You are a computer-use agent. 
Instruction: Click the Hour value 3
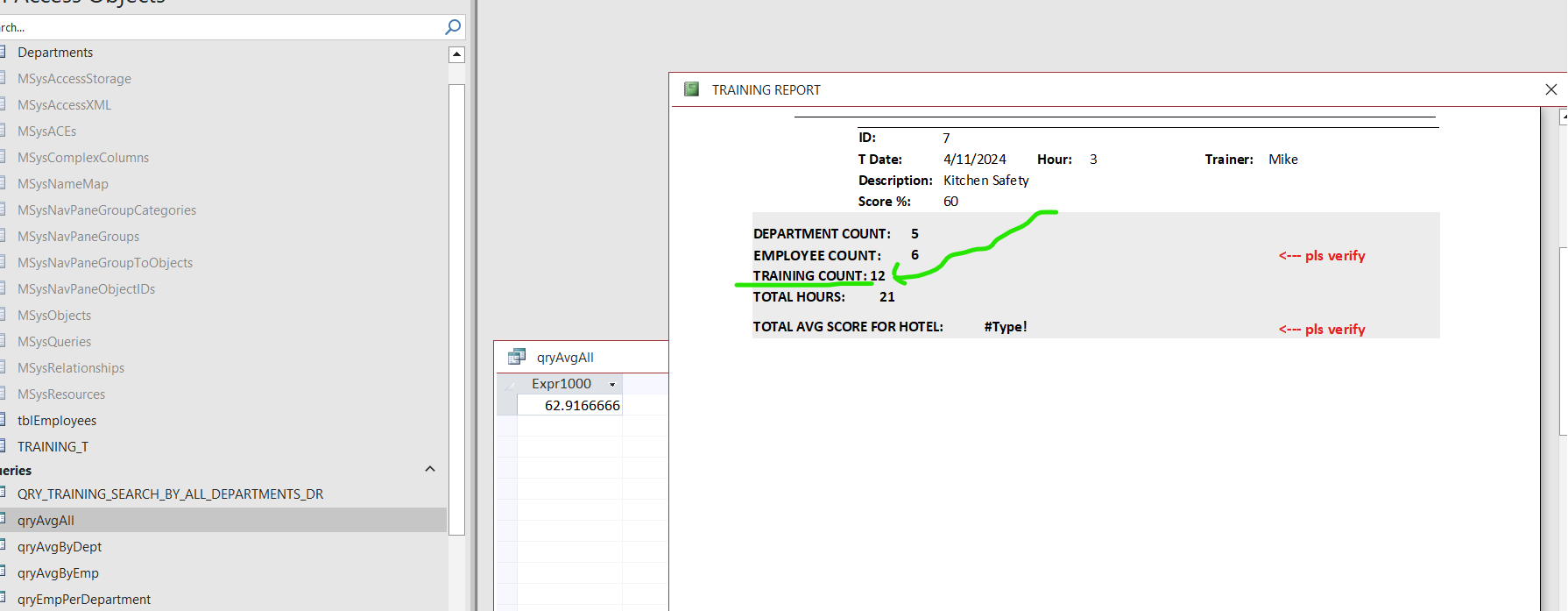click(x=1093, y=160)
